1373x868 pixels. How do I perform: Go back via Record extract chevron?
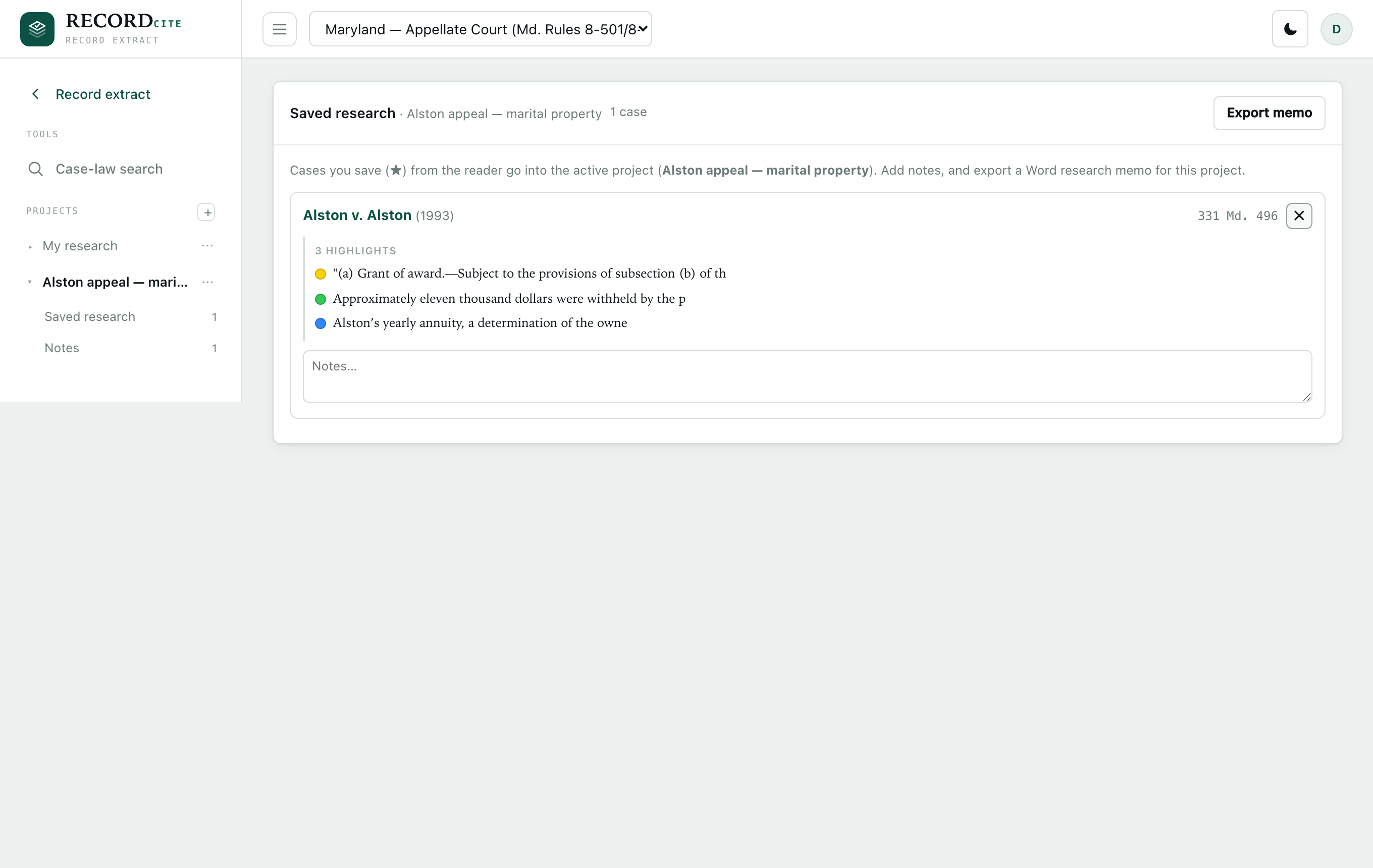35,94
